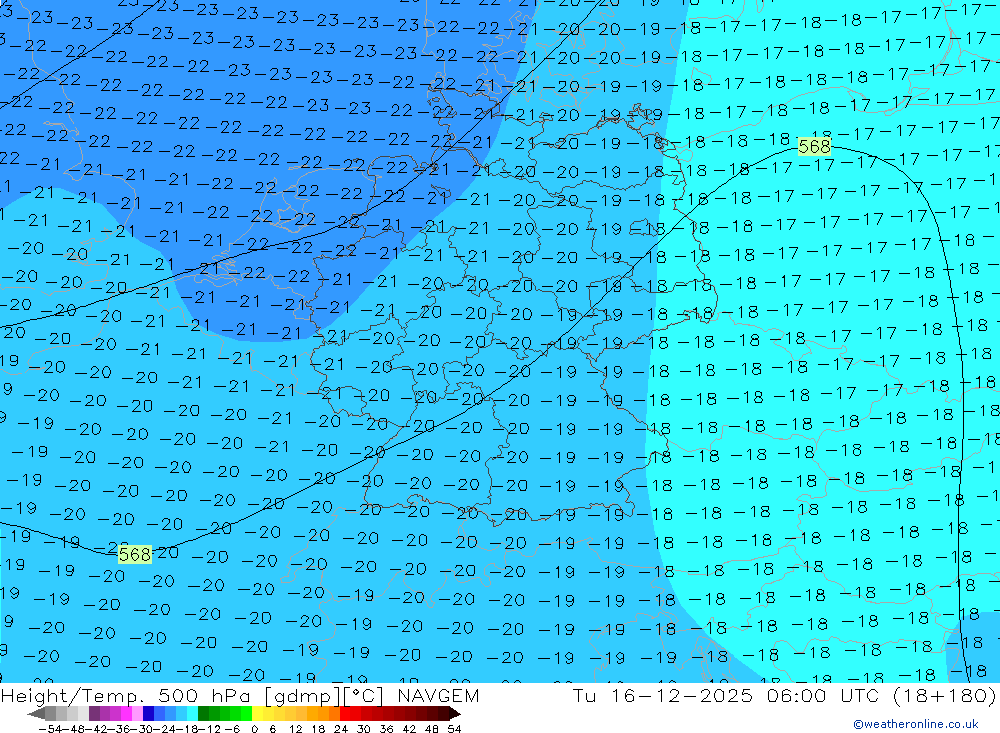
Task: Click the '[gdmp][°C]' units text in the title
Action: 327,695
